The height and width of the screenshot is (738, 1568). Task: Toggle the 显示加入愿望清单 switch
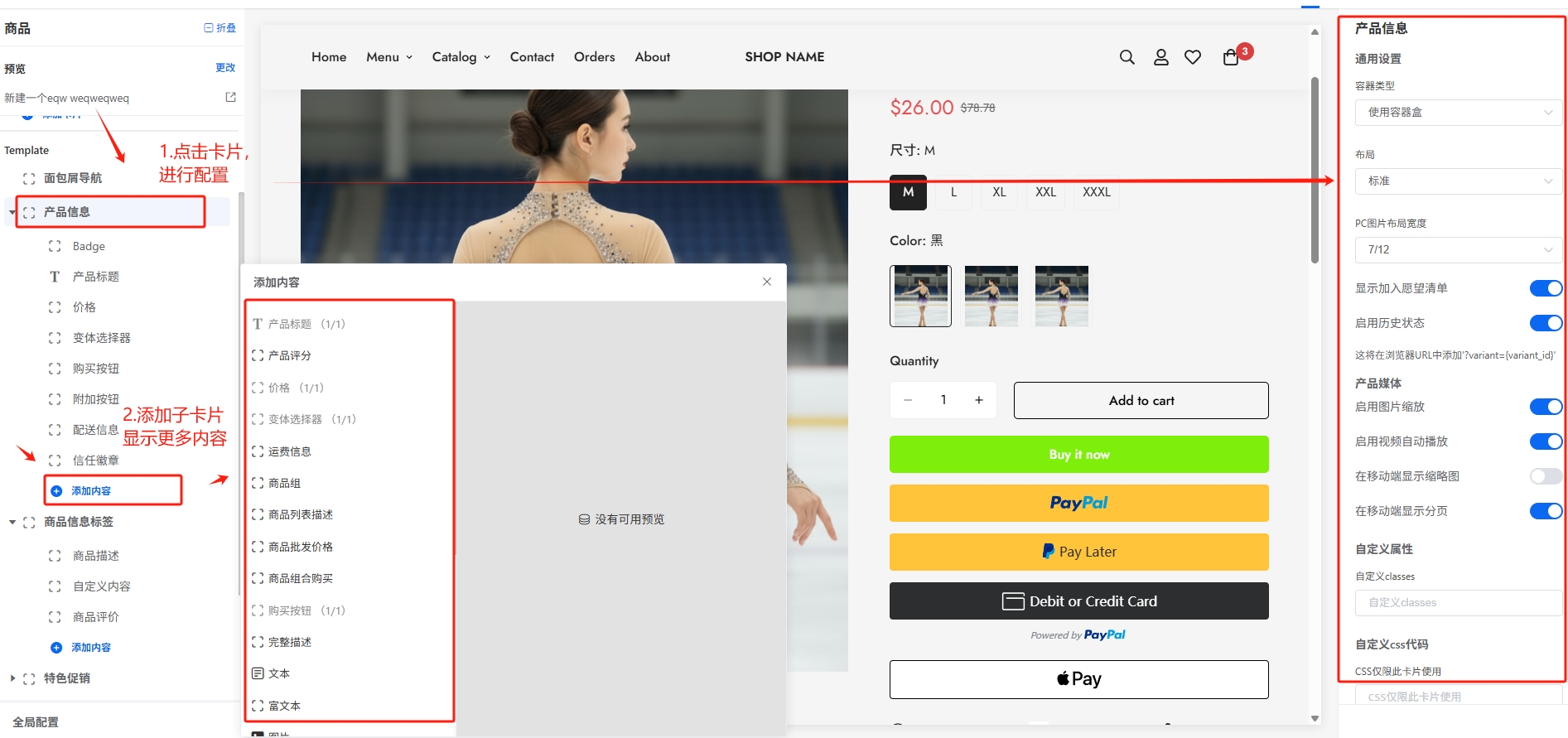[x=1545, y=288]
